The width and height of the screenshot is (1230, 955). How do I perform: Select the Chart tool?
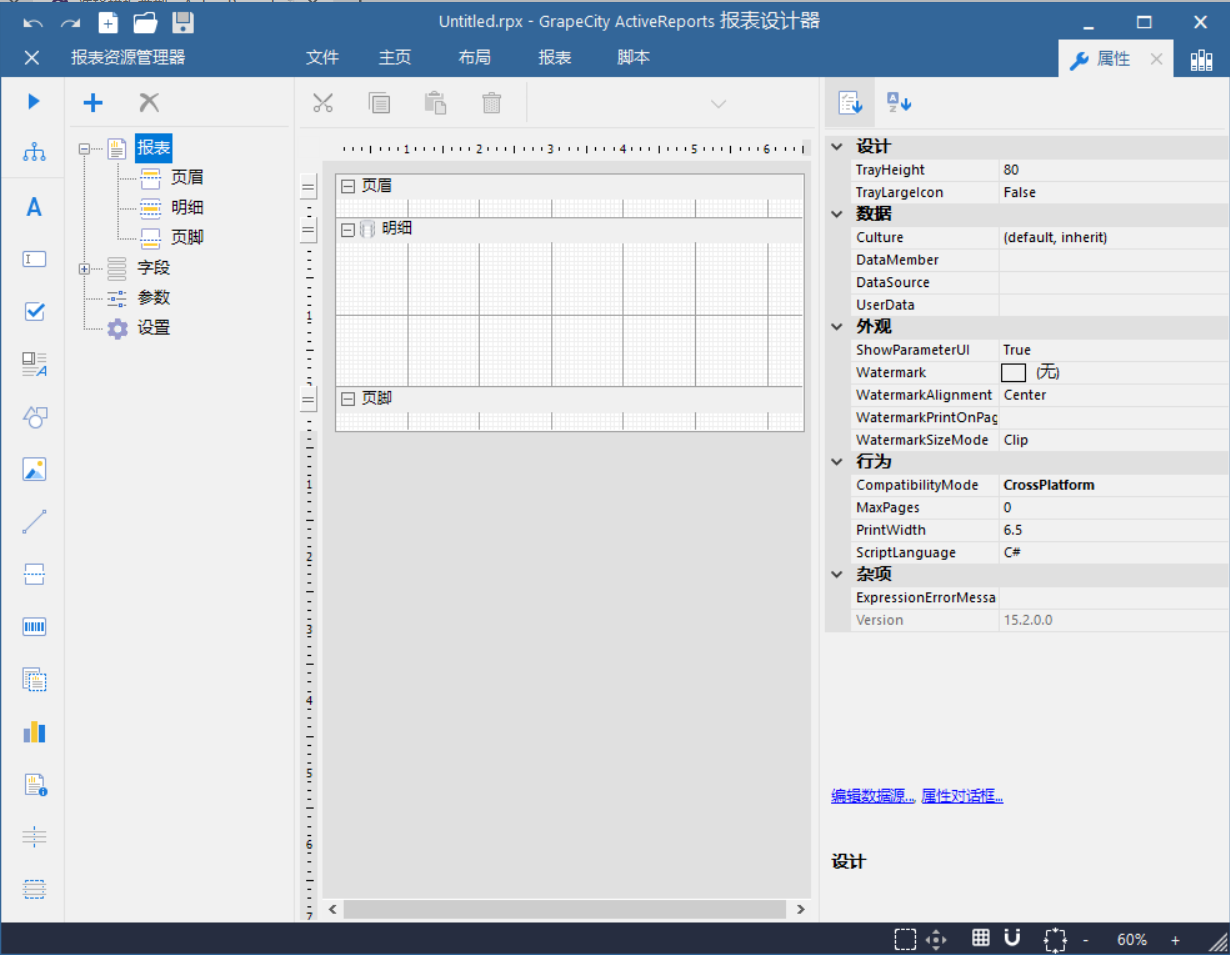tap(35, 732)
